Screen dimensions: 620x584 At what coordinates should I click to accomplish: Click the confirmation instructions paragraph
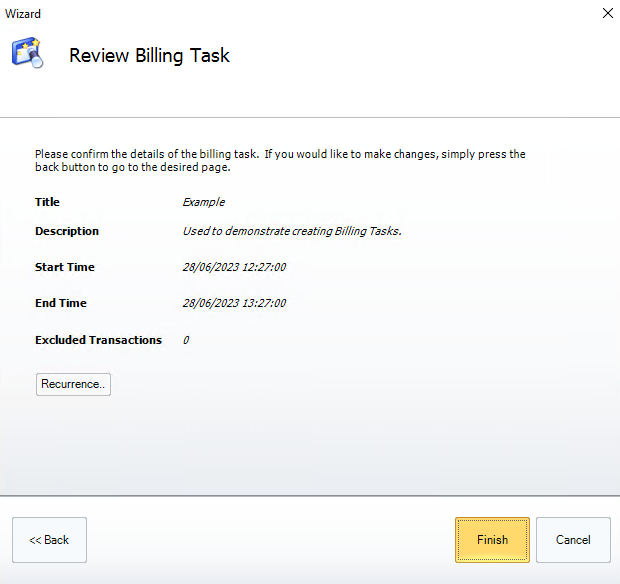[x=280, y=161]
